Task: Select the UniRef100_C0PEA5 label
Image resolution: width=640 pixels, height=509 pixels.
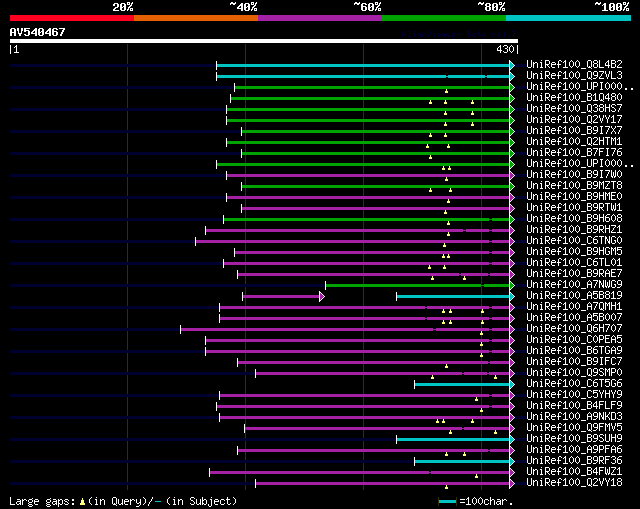Action: coord(574,340)
